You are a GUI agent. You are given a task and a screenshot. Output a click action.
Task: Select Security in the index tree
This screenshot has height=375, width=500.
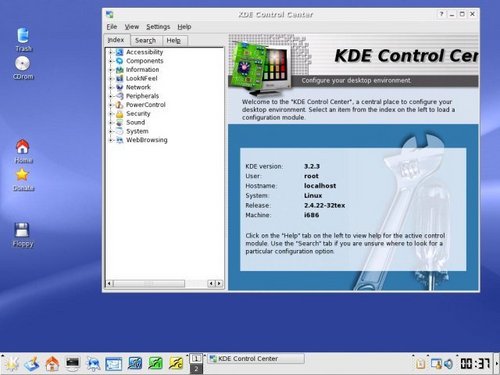tap(138, 114)
